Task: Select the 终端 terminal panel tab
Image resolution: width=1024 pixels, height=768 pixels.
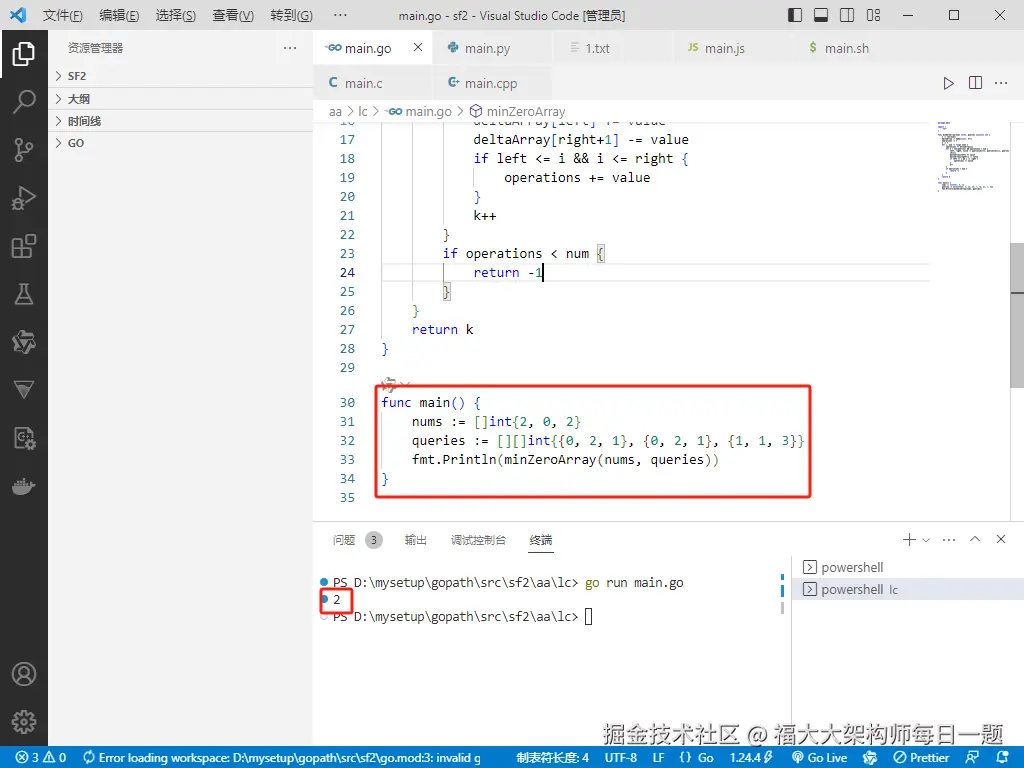Action: tap(541, 539)
